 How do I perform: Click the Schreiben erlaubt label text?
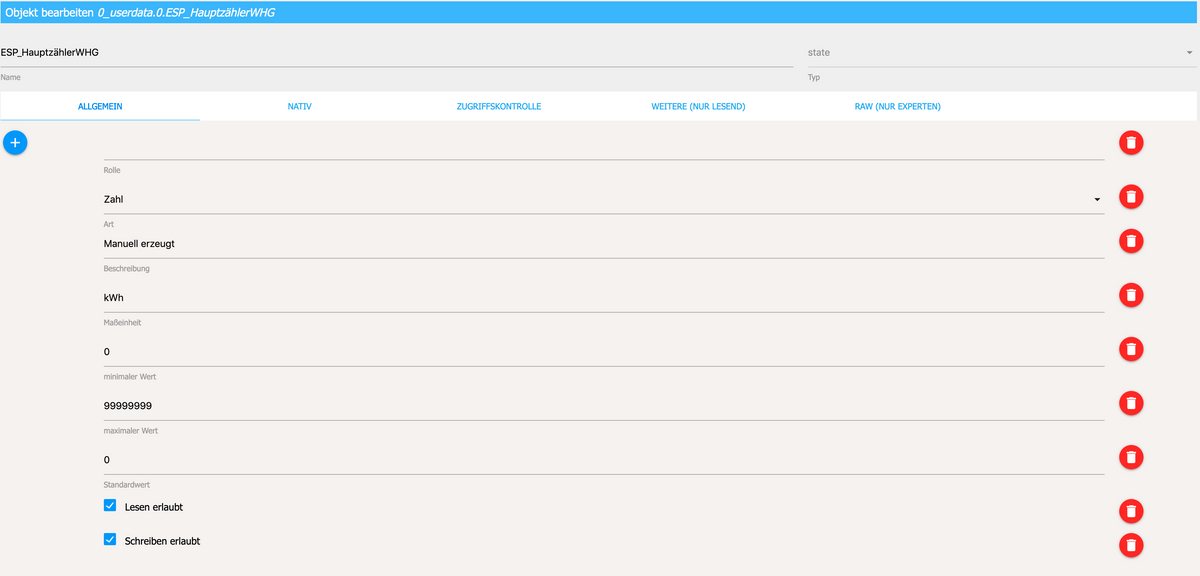click(162, 541)
